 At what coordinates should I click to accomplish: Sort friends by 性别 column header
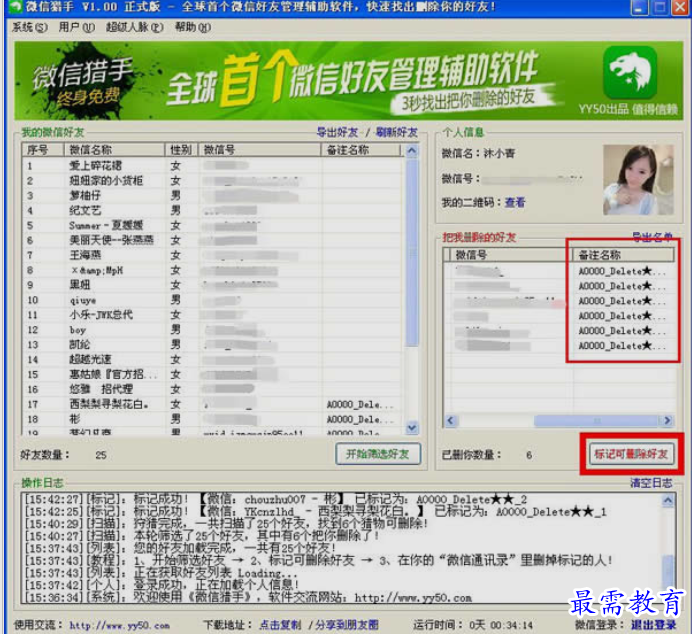[x=181, y=150]
